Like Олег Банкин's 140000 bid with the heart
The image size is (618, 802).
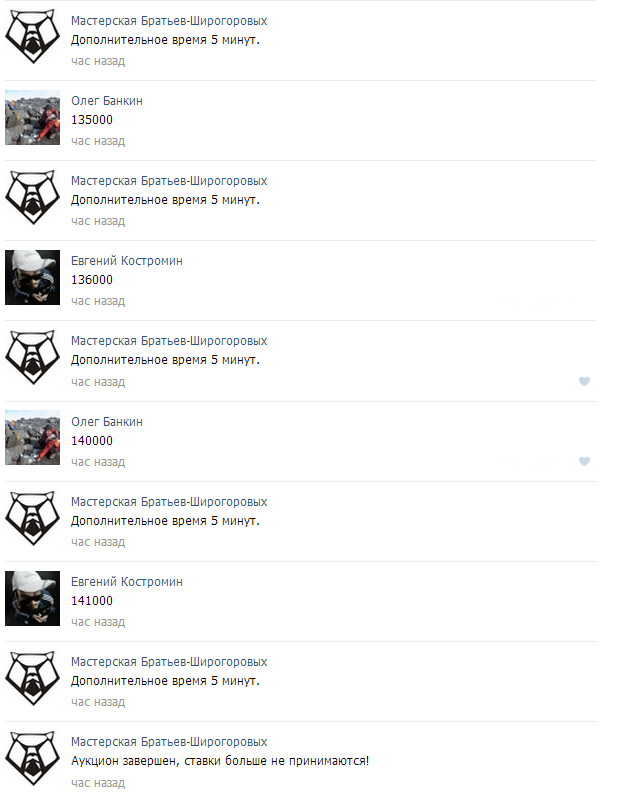coord(584,461)
